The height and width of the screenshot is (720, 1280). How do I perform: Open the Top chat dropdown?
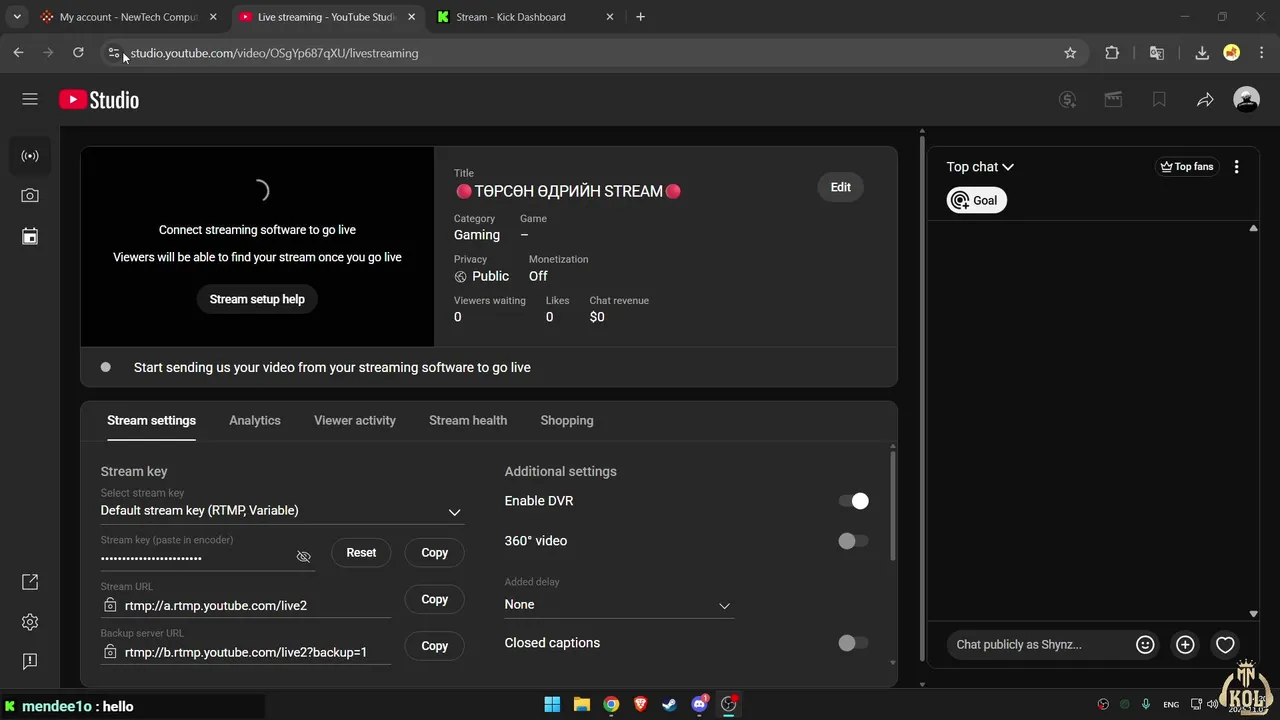pyautogui.click(x=980, y=167)
